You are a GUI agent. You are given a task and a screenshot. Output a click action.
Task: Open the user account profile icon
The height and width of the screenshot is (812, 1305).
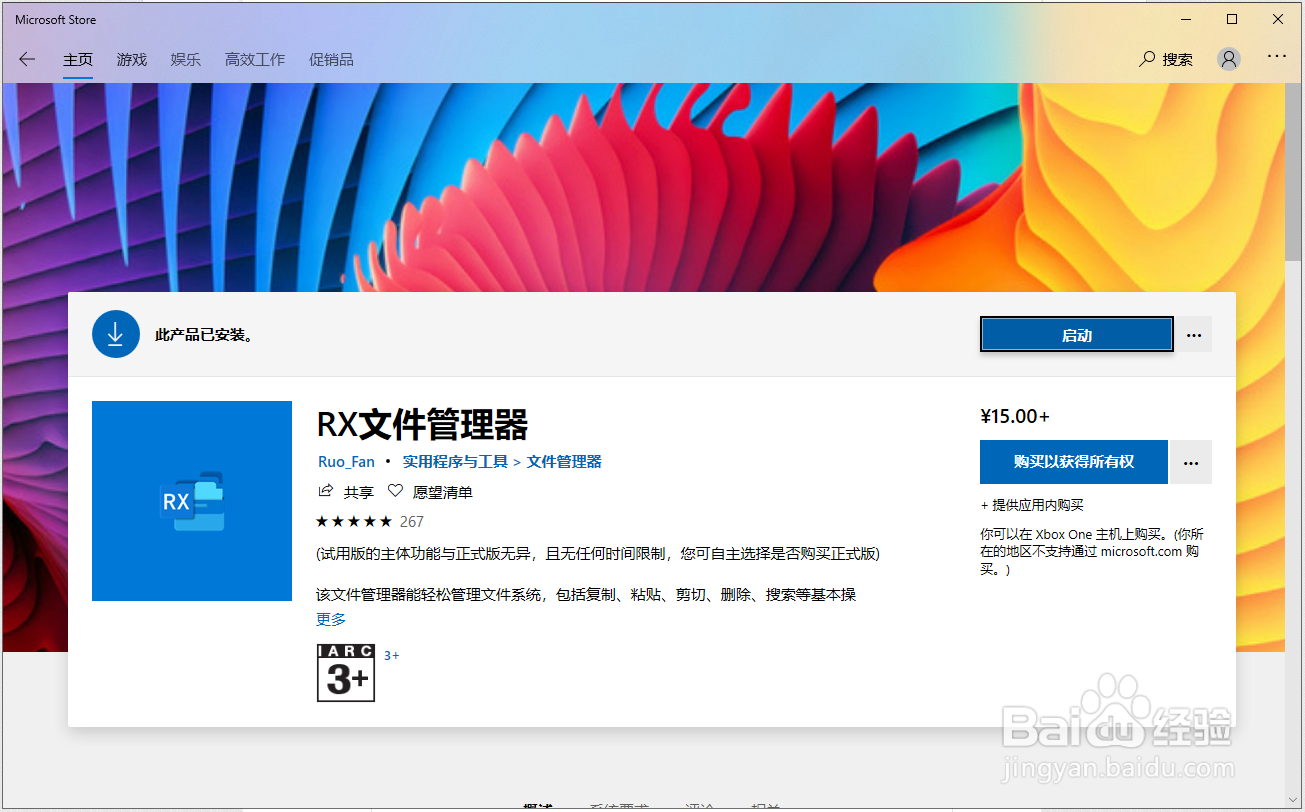click(x=1229, y=59)
